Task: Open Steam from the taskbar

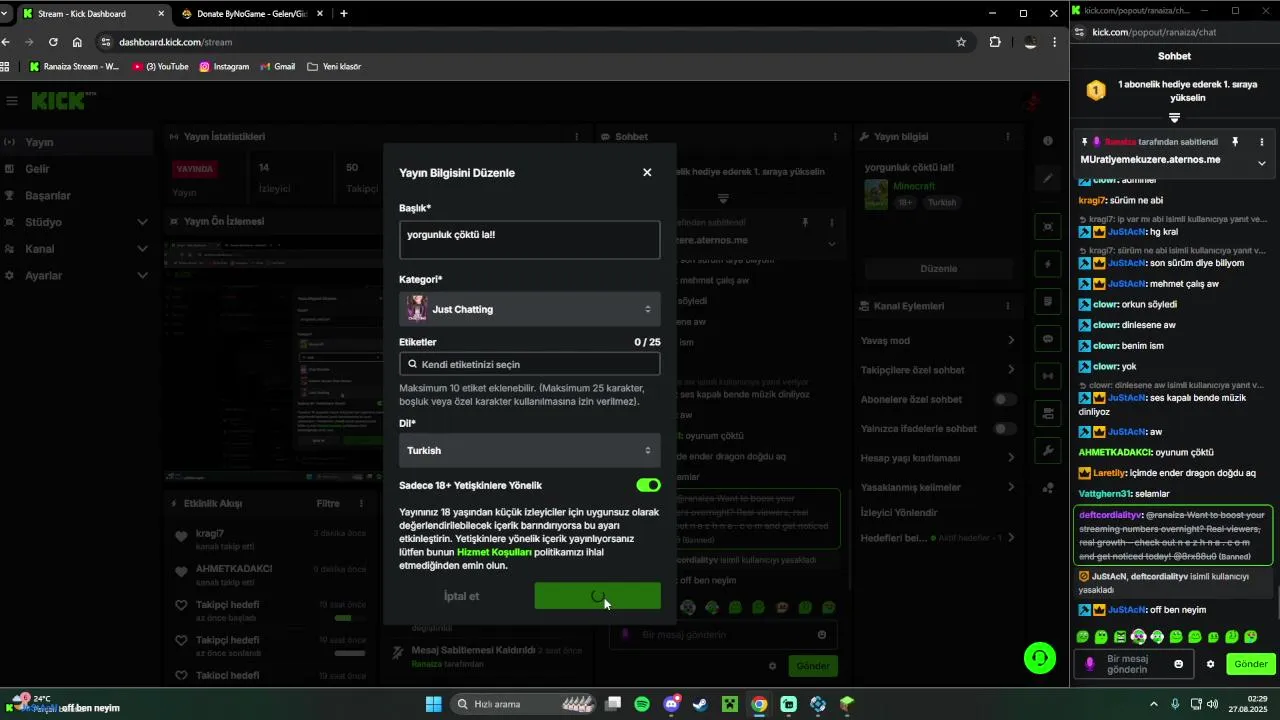Action: (700, 704)
